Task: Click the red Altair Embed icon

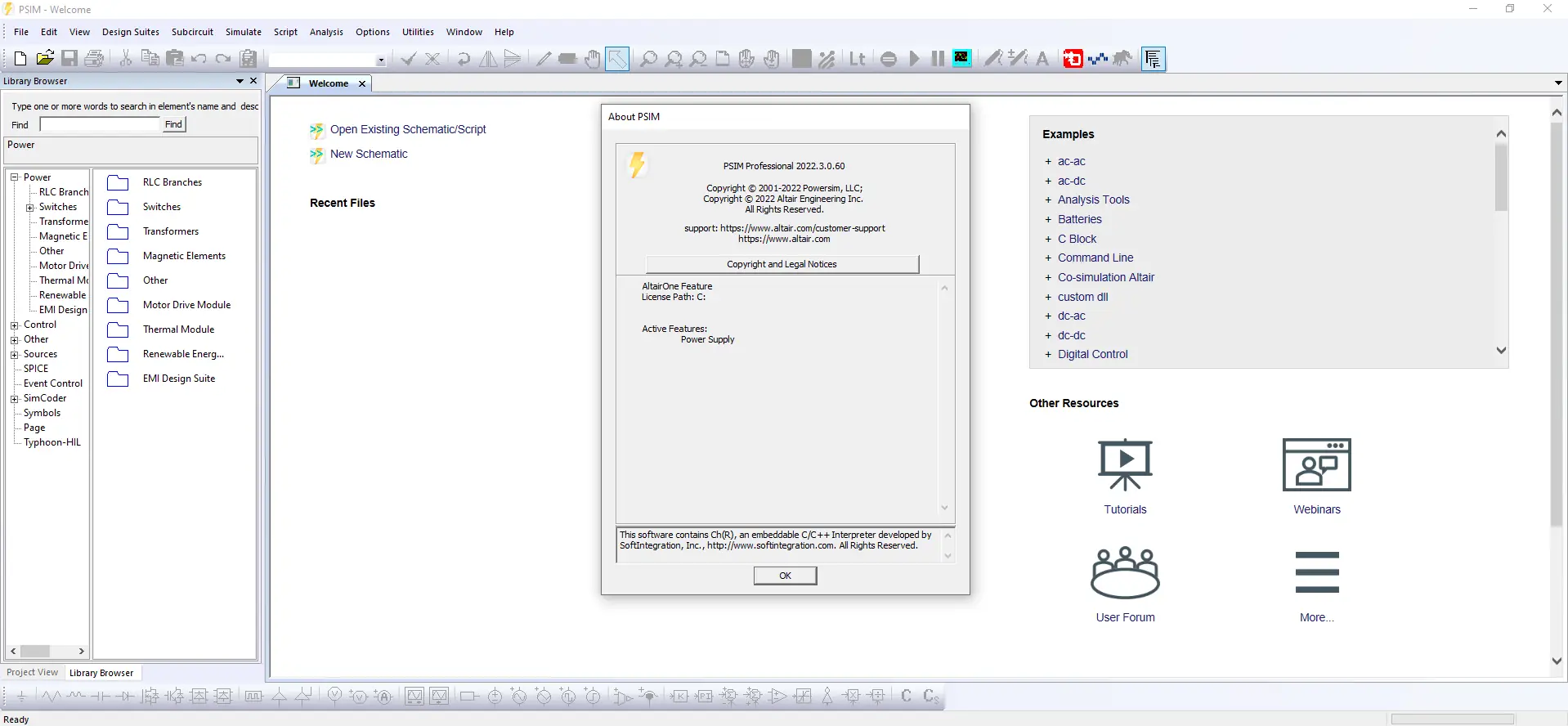Action: pos(1073,59)
